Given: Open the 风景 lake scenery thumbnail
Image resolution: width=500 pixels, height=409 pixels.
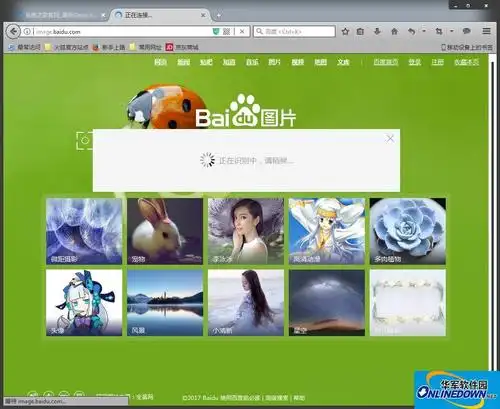Looking at the screenshot, I should click(165, 303).
